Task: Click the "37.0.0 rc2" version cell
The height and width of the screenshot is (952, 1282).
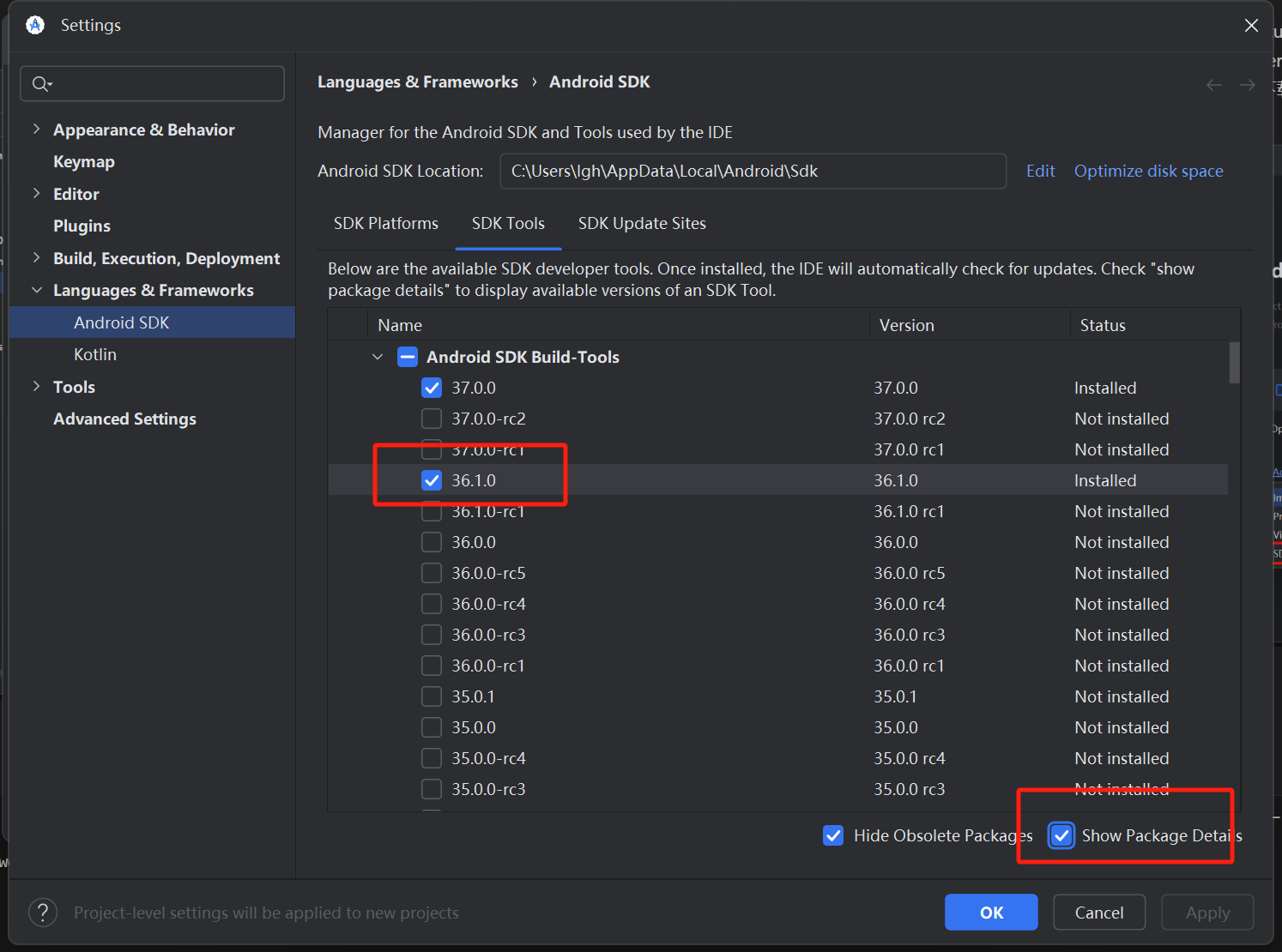Action: coord(910,419)
